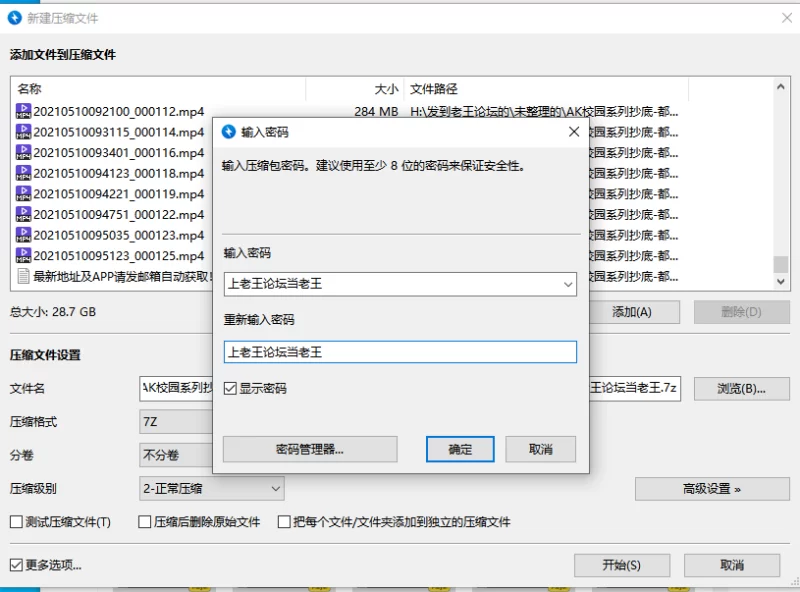Viewport: 800px width, 592px height.
Task: Click the MP4 icon for 20210510094751_000122.mp4
Action: [23, 214]
